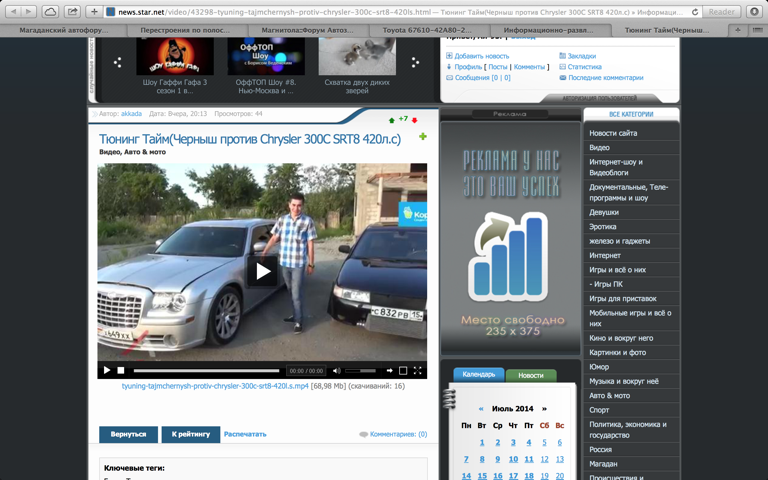
Task: Click the green upvote arrow on the article
Action: [x=392, y=120]
